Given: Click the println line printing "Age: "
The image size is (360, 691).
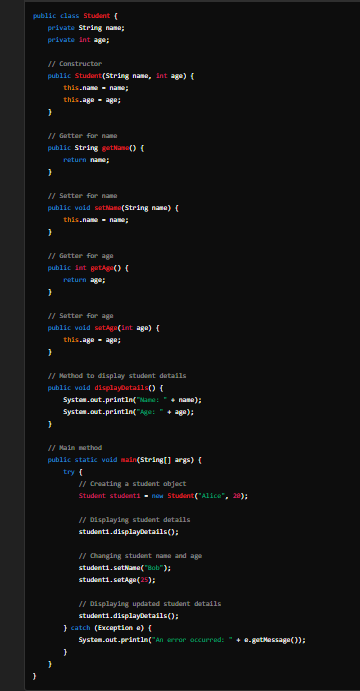Looking at the screenshot, I should (x=129, y=412).
